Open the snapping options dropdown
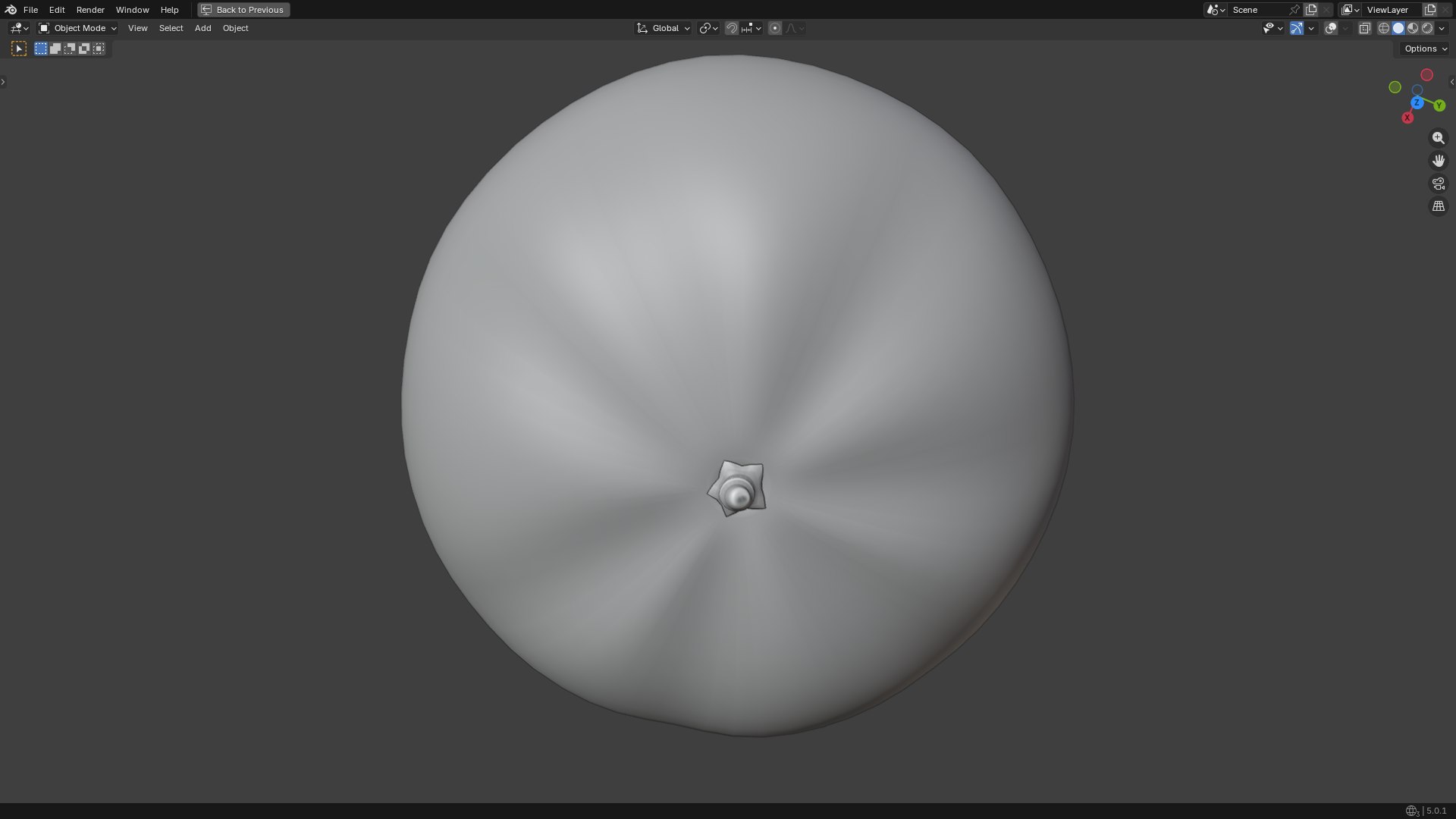 pos(752,28)
